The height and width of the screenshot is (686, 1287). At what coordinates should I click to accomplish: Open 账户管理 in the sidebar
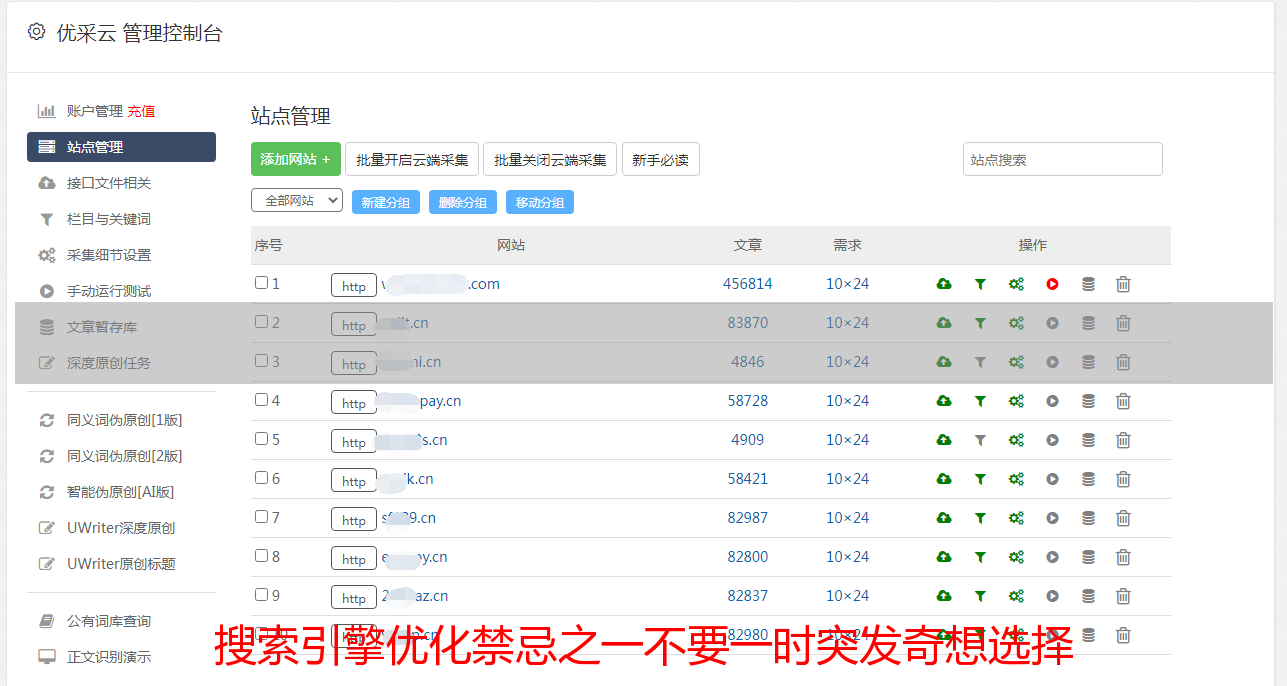[95, 111]
